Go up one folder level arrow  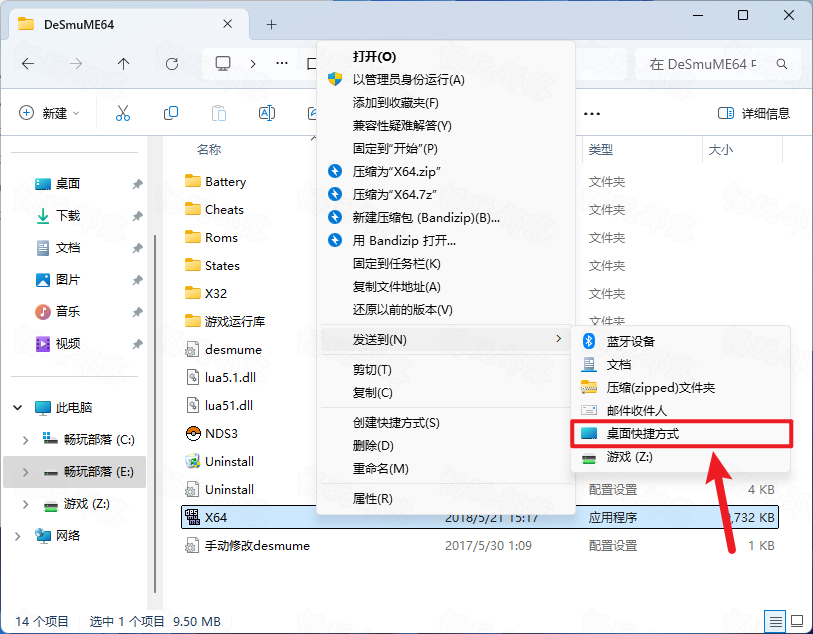pos(123,64)
